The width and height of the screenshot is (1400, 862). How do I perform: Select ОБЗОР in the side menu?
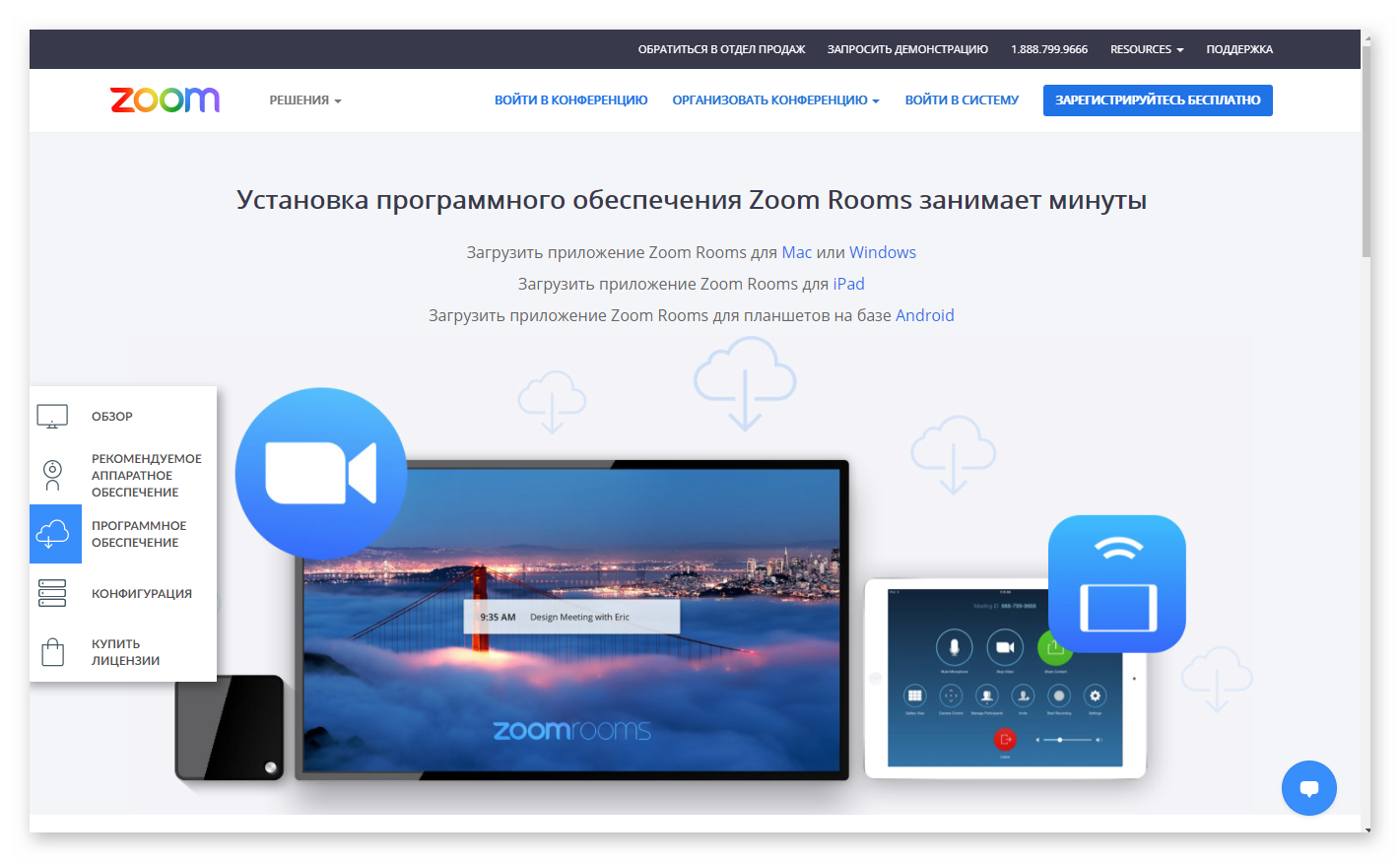coord(112,417)
